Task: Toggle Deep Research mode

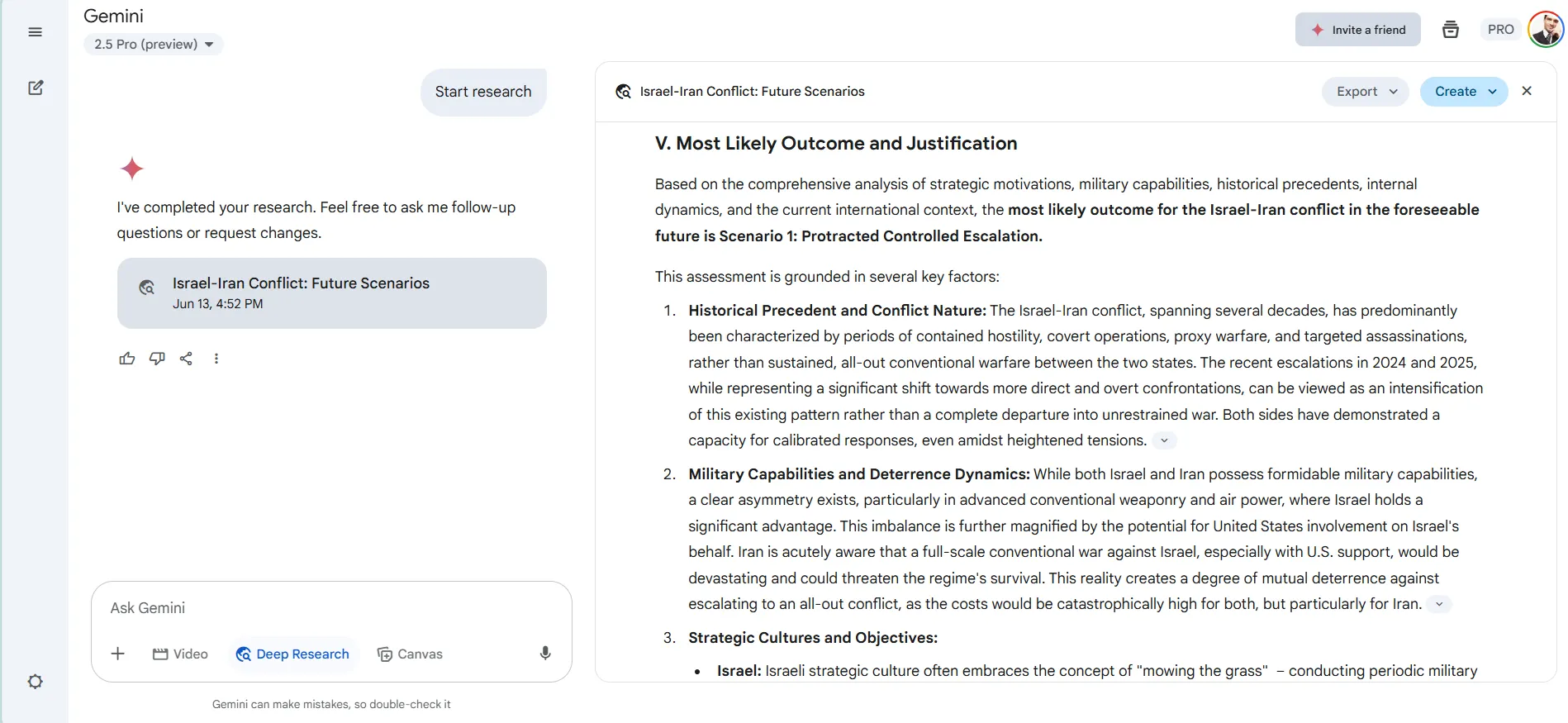Action: [x=292, y=654]
